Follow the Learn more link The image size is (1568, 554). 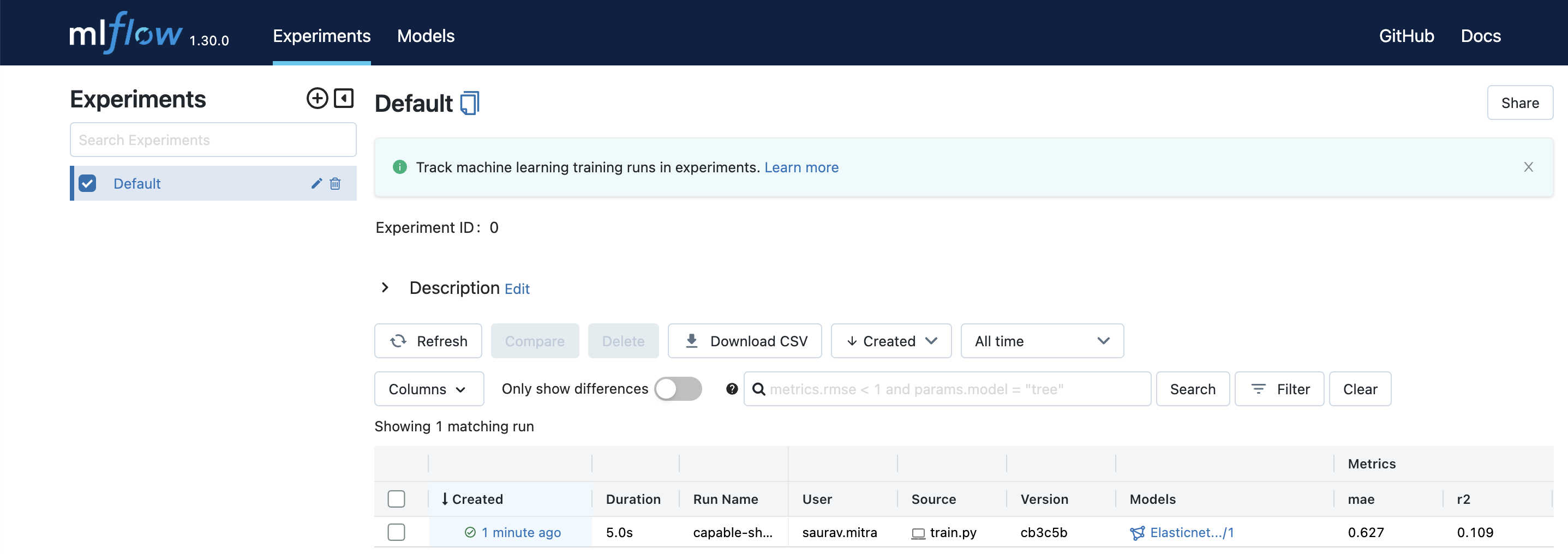(x=801, y=167)
